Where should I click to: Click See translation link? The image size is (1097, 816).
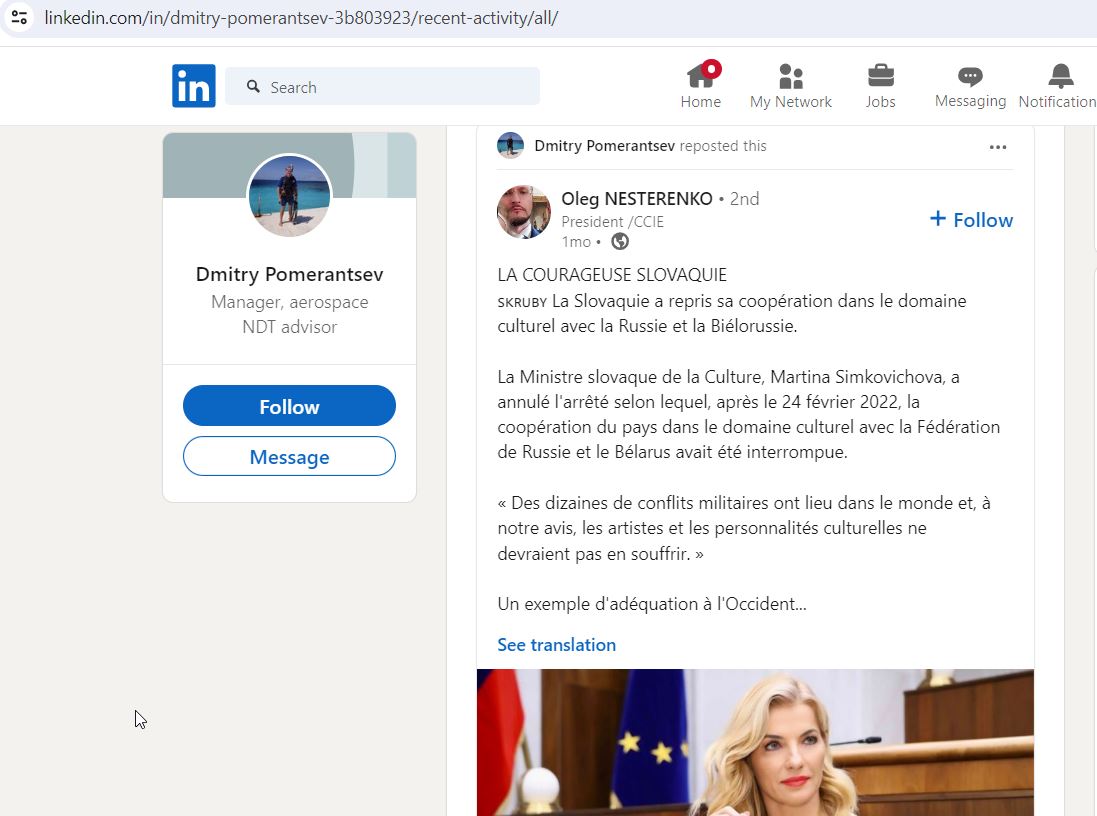[557, 645]
